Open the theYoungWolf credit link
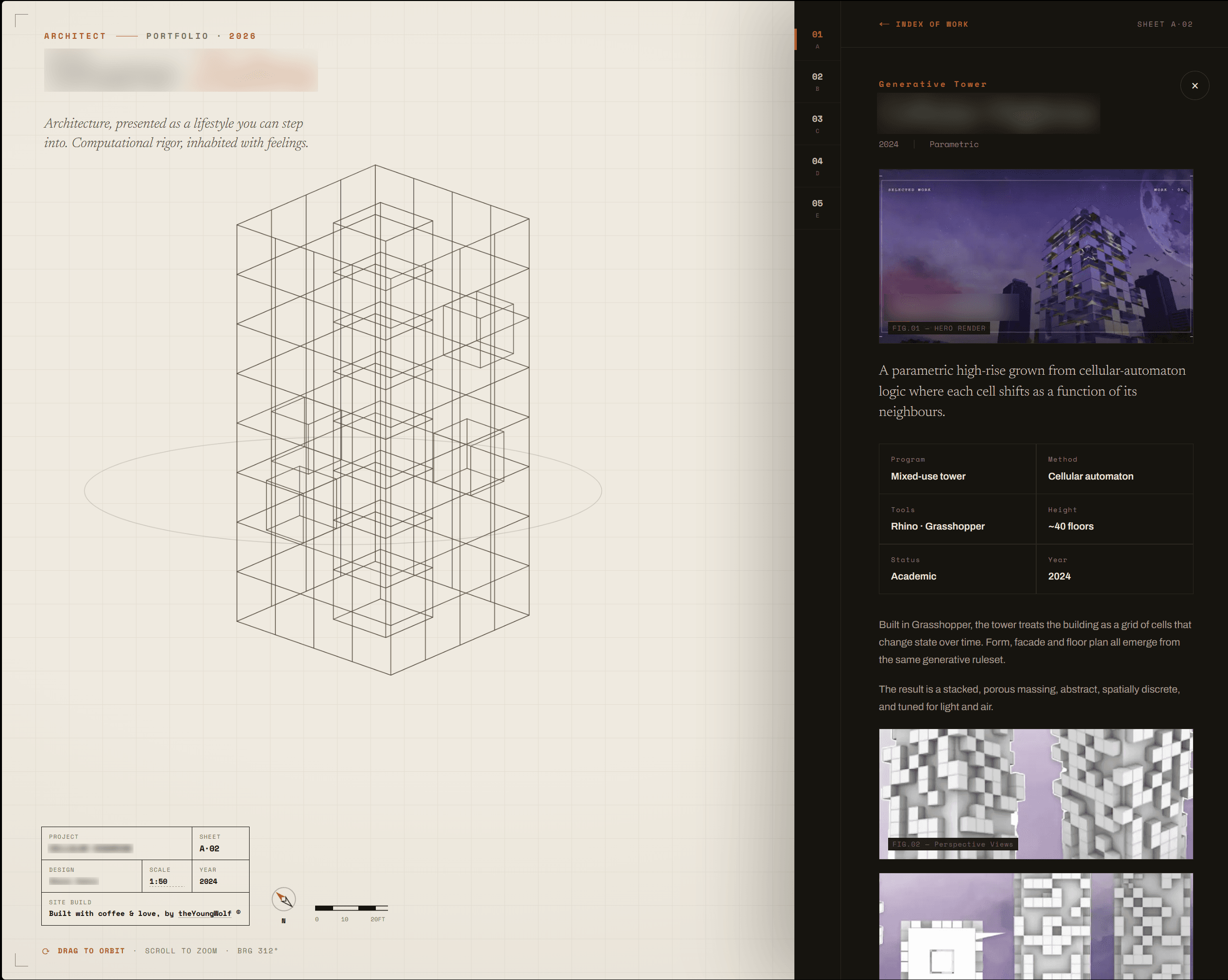This screenshot has height=980, width=1228. (204, 914)
